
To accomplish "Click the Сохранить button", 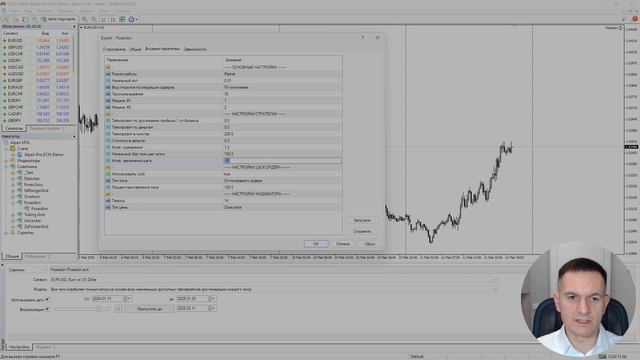I will tap(362, 231).
